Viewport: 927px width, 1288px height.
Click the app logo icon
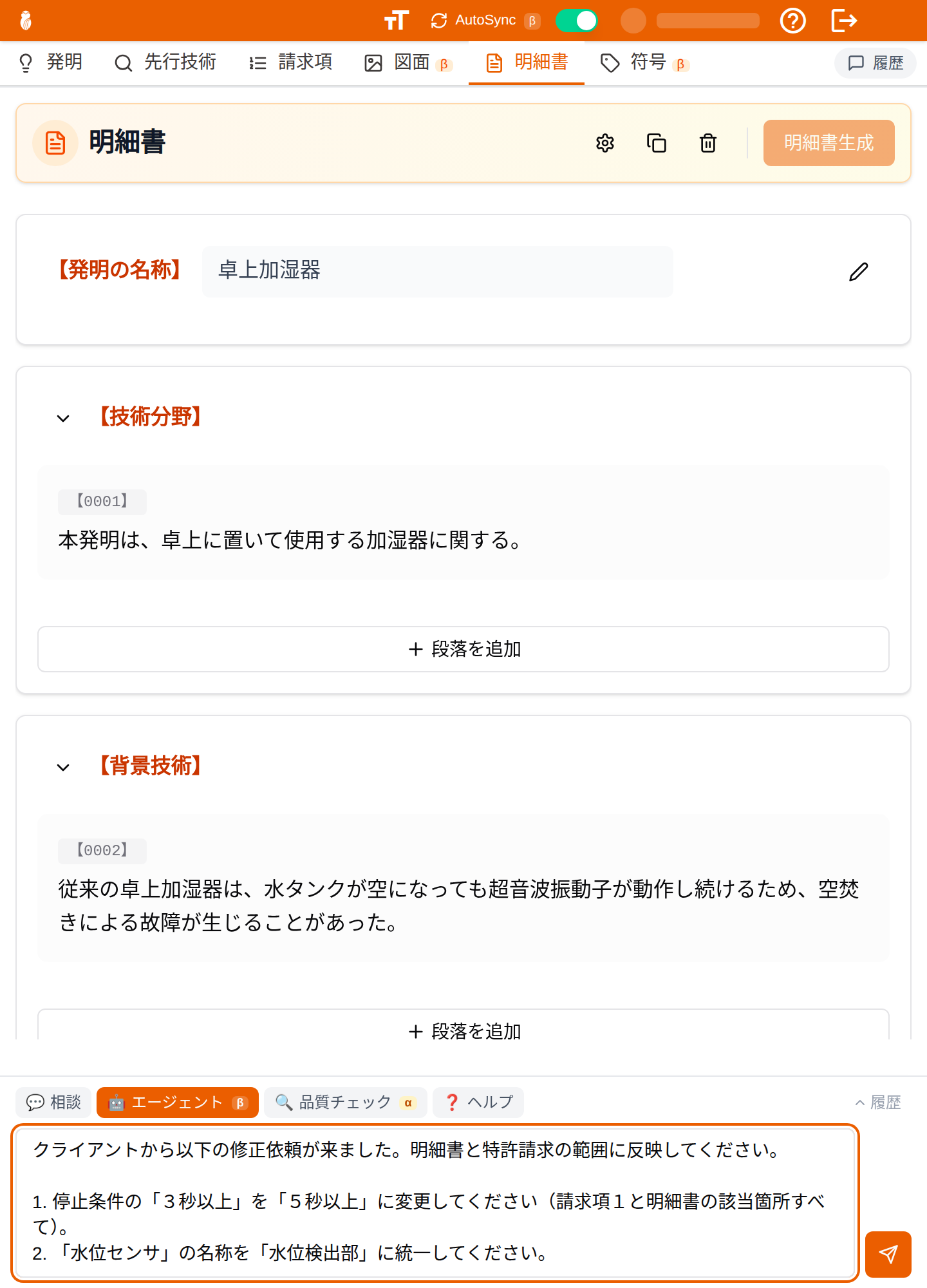tap(26, 21)
